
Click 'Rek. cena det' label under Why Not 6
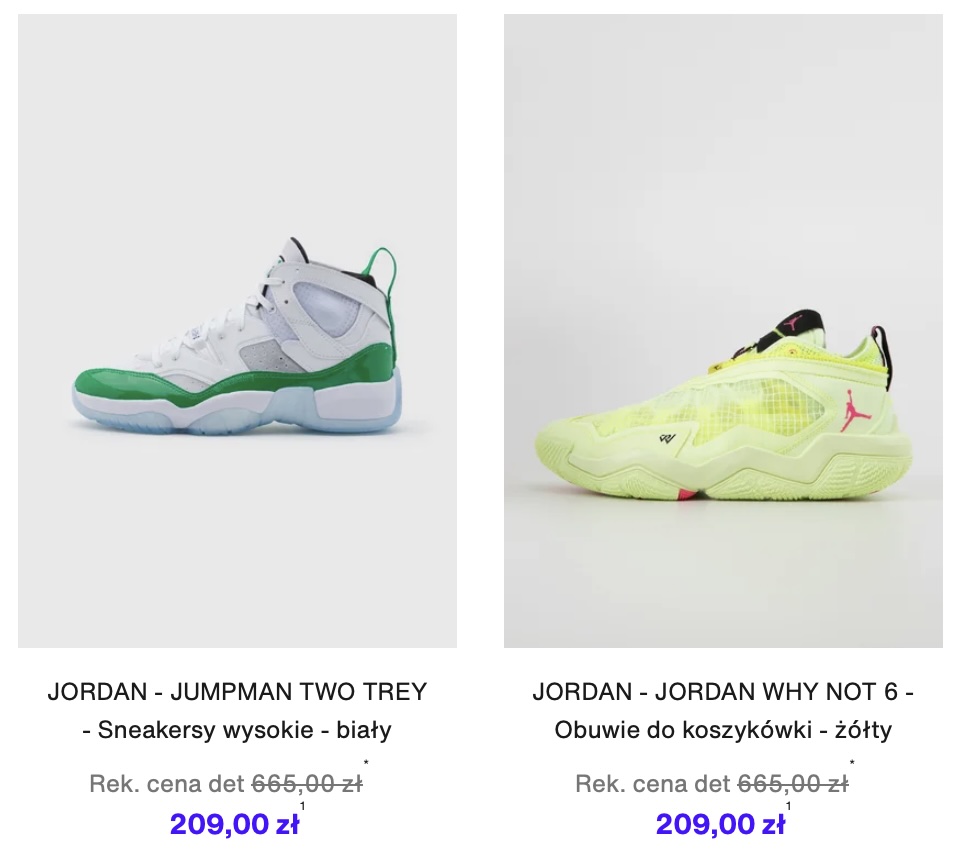tap(653, 784)
